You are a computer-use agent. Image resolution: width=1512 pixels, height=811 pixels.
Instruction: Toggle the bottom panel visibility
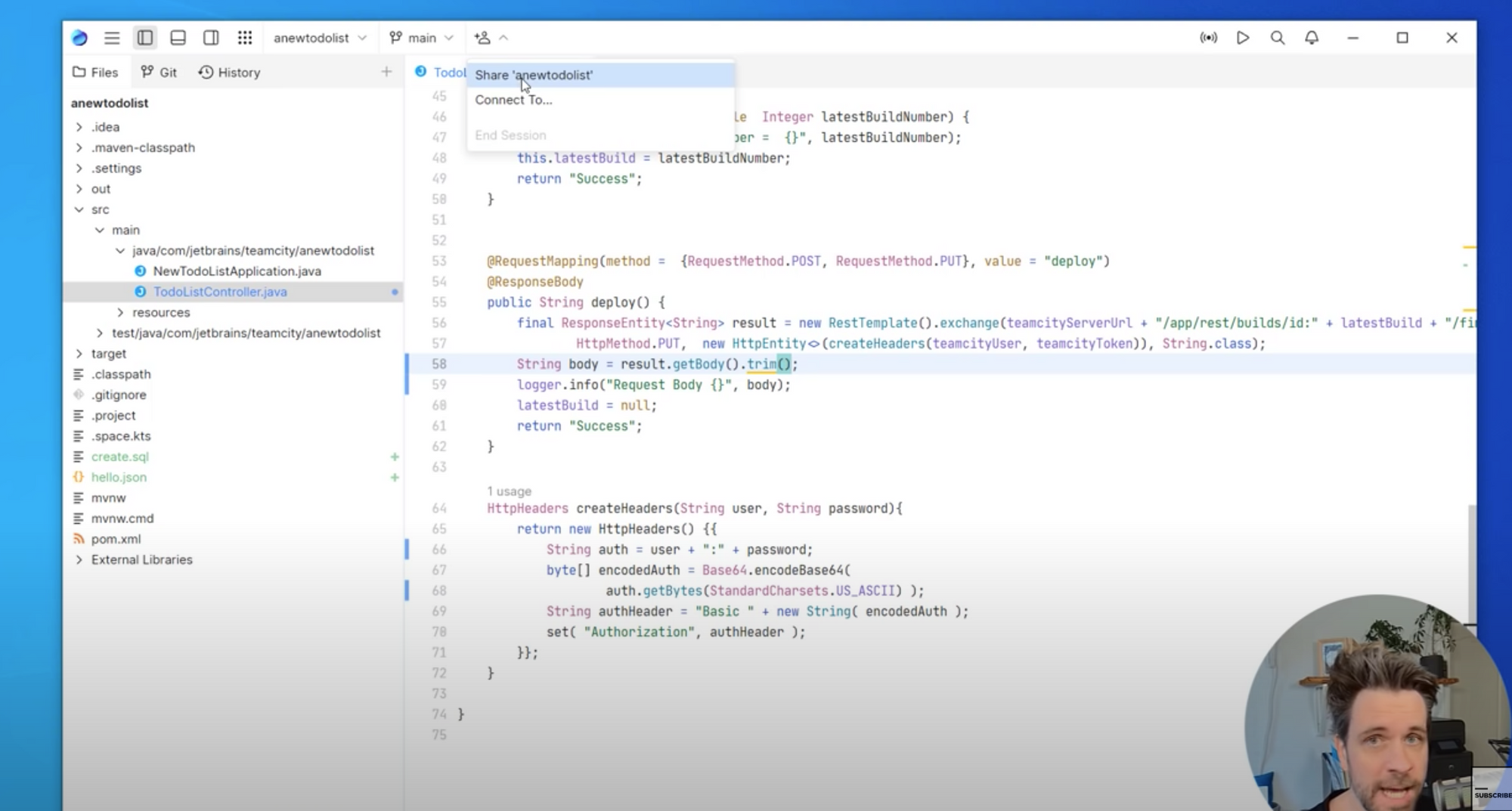click(178, 38)
